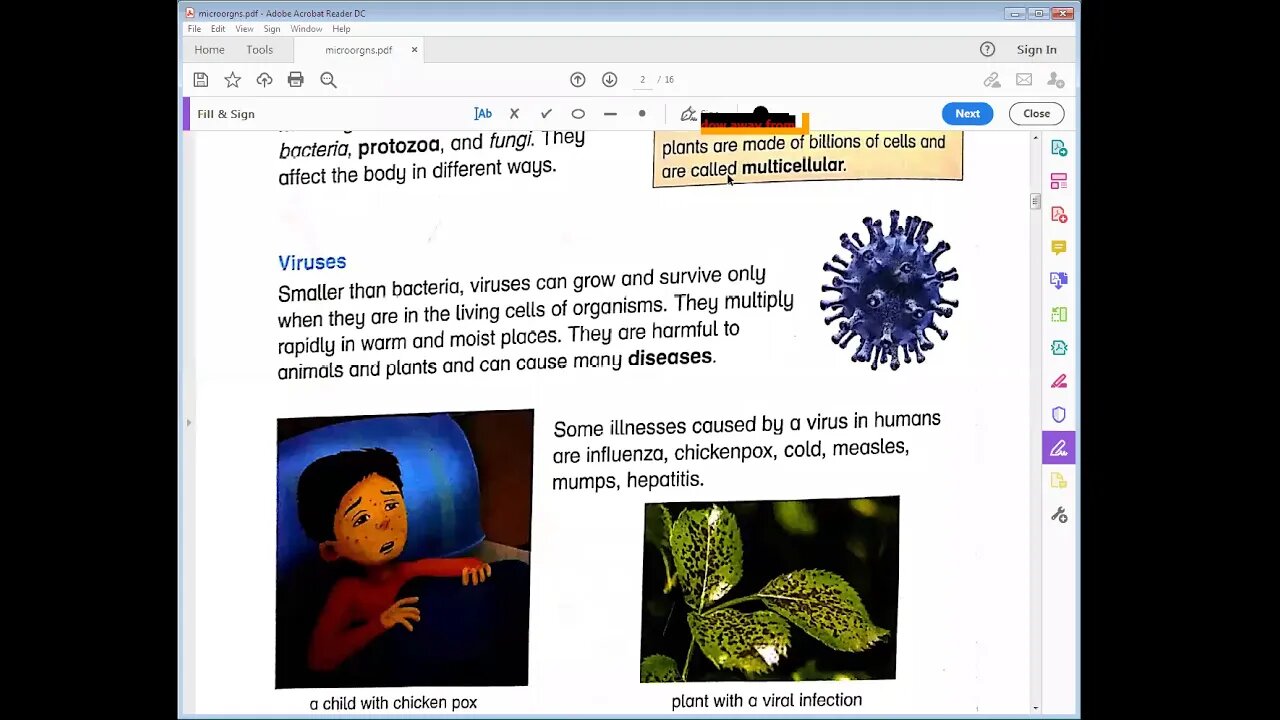Save the file with the floppy disk icon
The width and height of the screenshot is (1280, 720).
point(201,80)
